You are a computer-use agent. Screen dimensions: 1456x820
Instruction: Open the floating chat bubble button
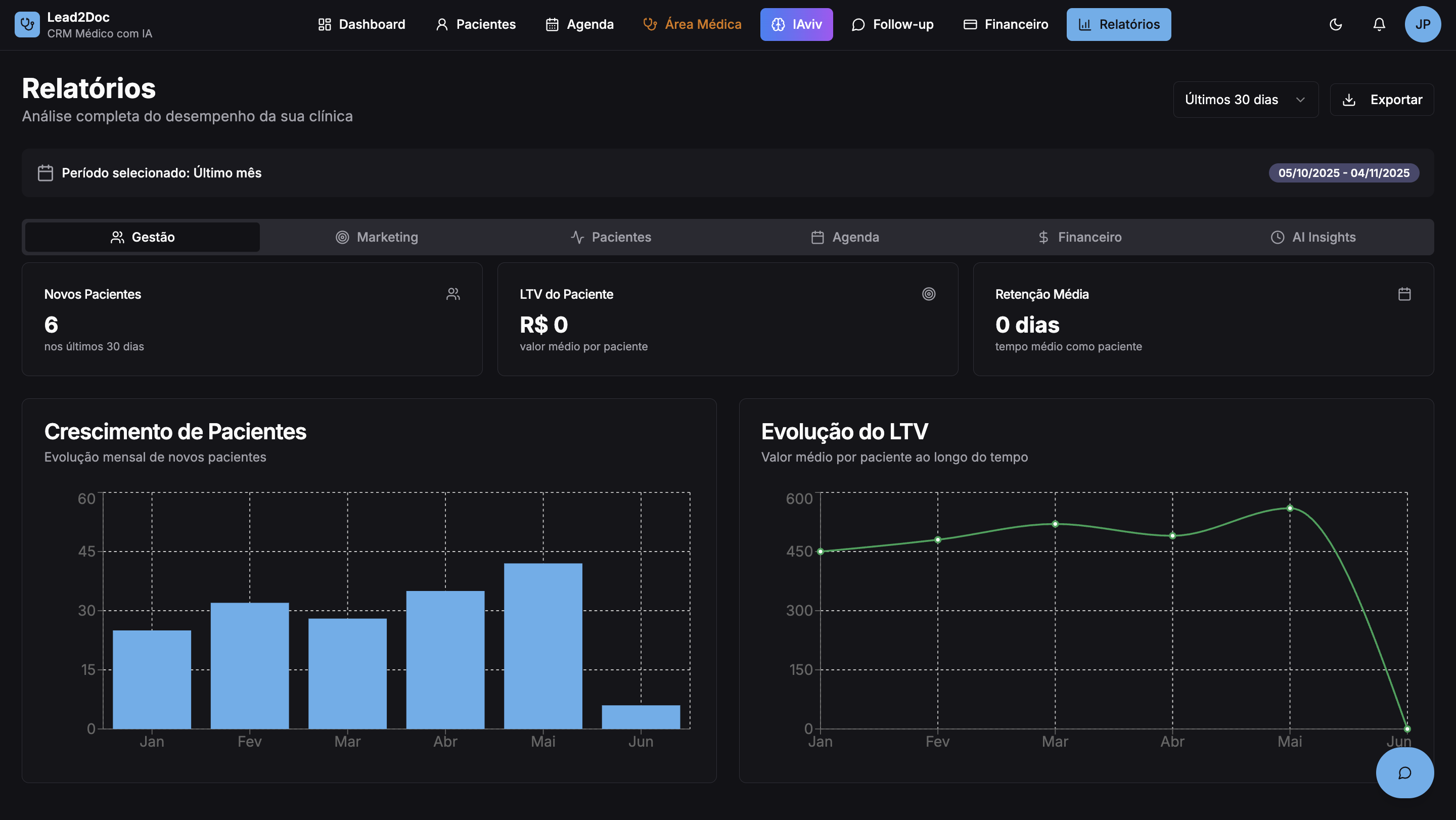(1404, 772)
